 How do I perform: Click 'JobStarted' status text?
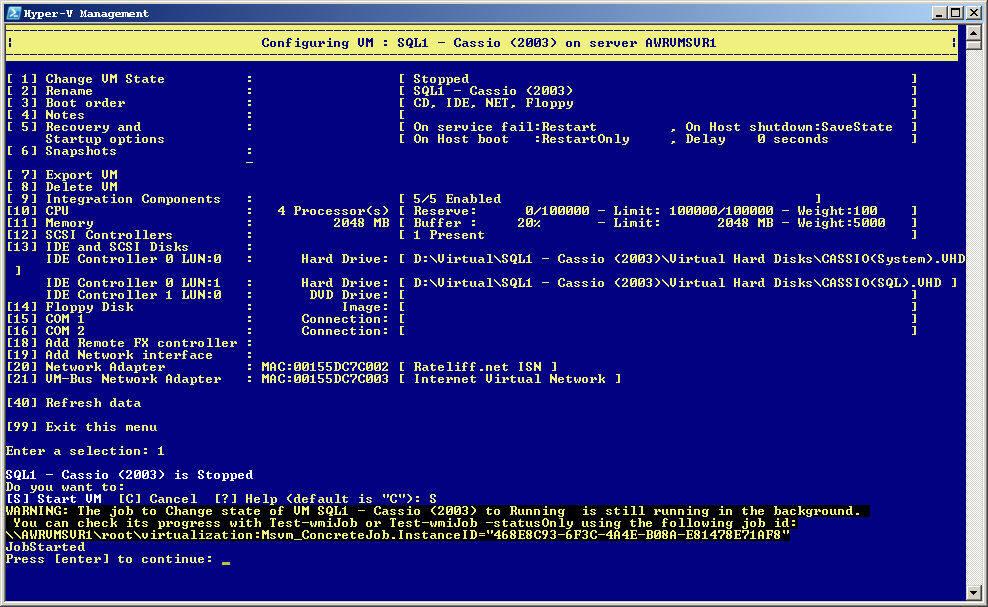click(45, 546)
